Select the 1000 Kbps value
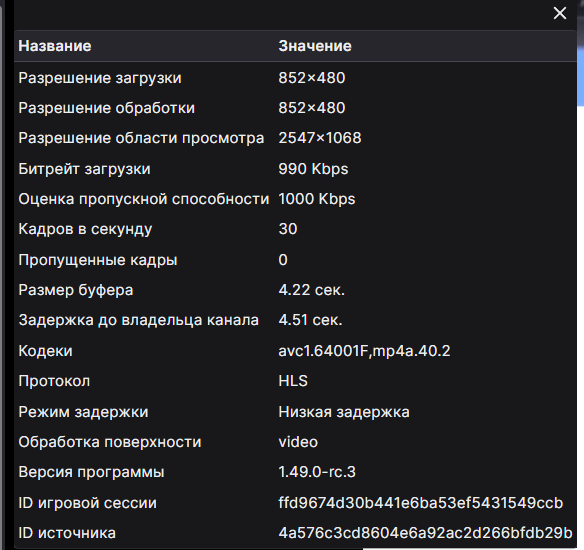Screen dimensions: 584x550 317,199
